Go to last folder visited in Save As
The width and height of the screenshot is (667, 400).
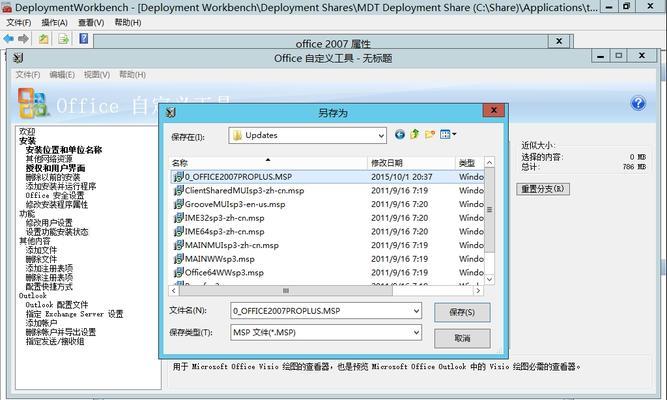click(399, 135)
